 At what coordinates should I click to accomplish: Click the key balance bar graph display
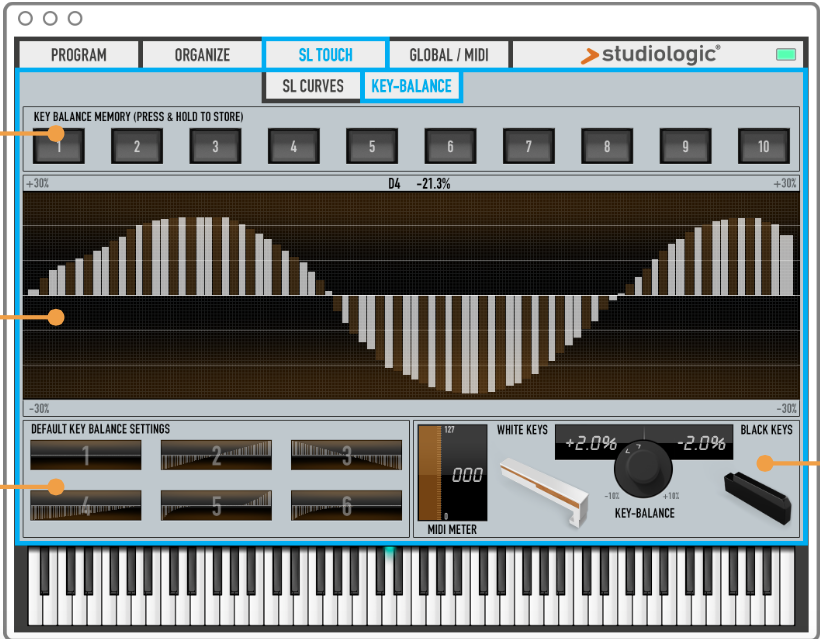(x=410, y=296)
